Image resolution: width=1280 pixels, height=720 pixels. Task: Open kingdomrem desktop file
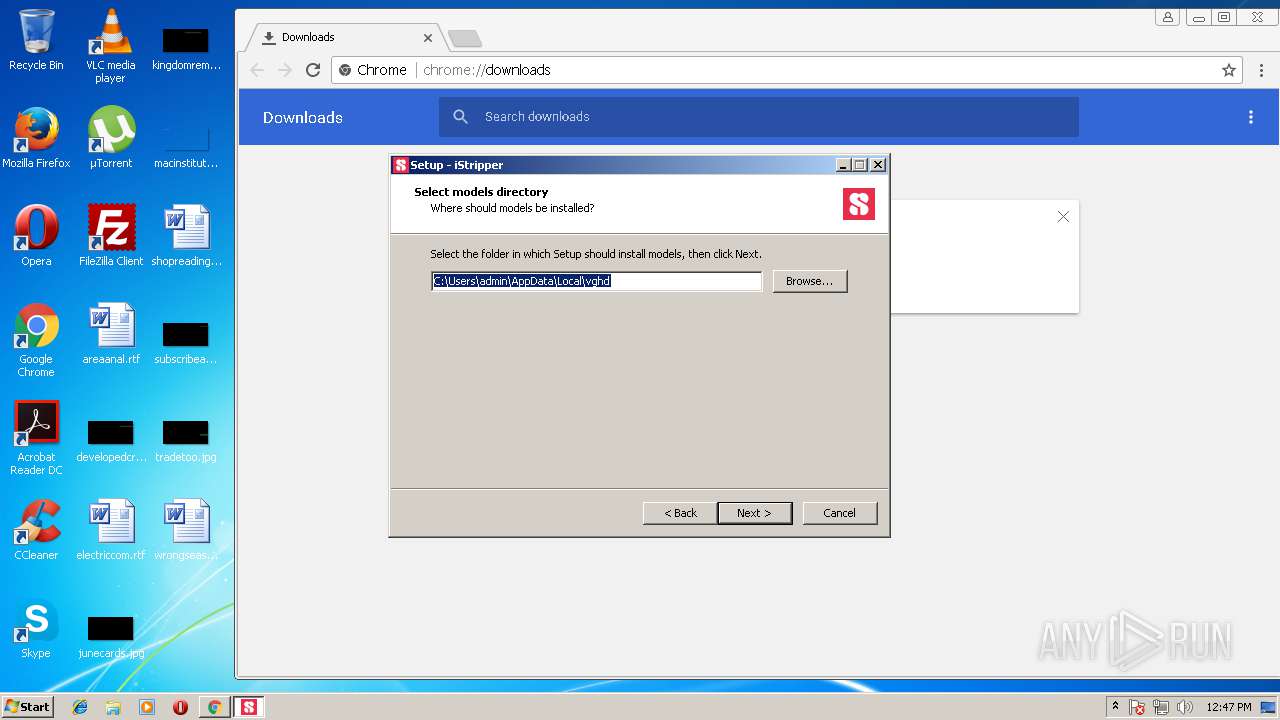[186, 48]
